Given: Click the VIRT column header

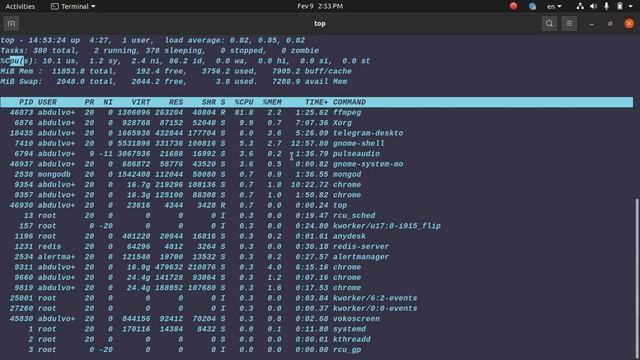Looking at the screenshot, I should [141, 102].
